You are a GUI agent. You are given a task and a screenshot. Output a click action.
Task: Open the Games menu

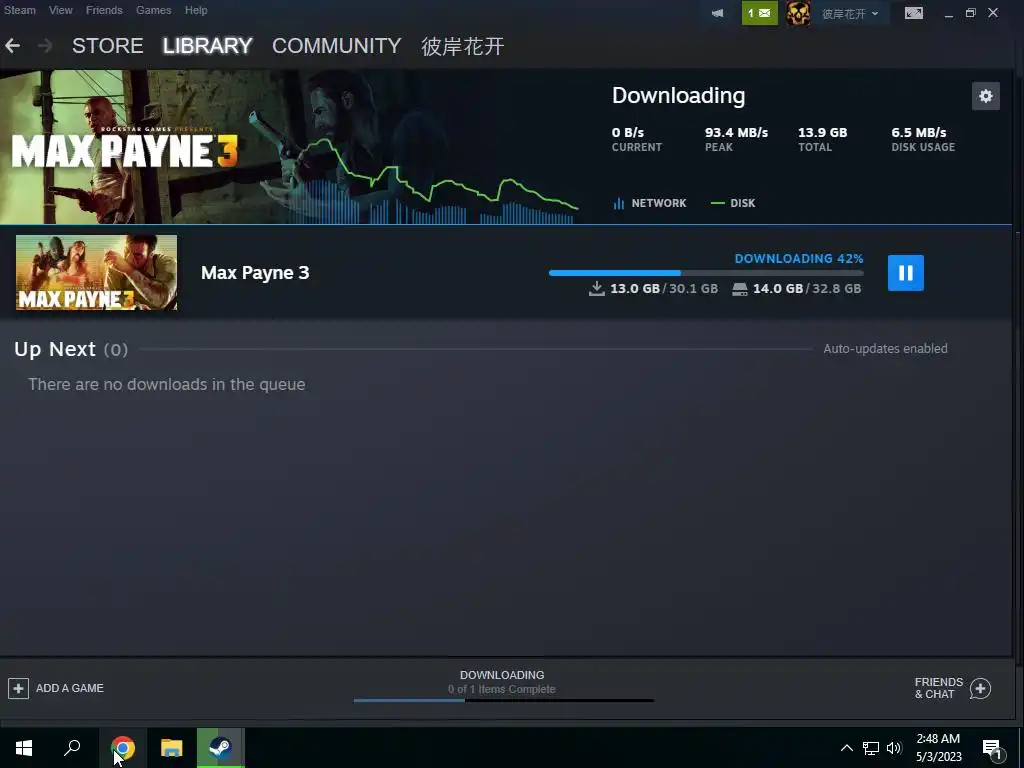pyautogui.click(x=153, y=10)
